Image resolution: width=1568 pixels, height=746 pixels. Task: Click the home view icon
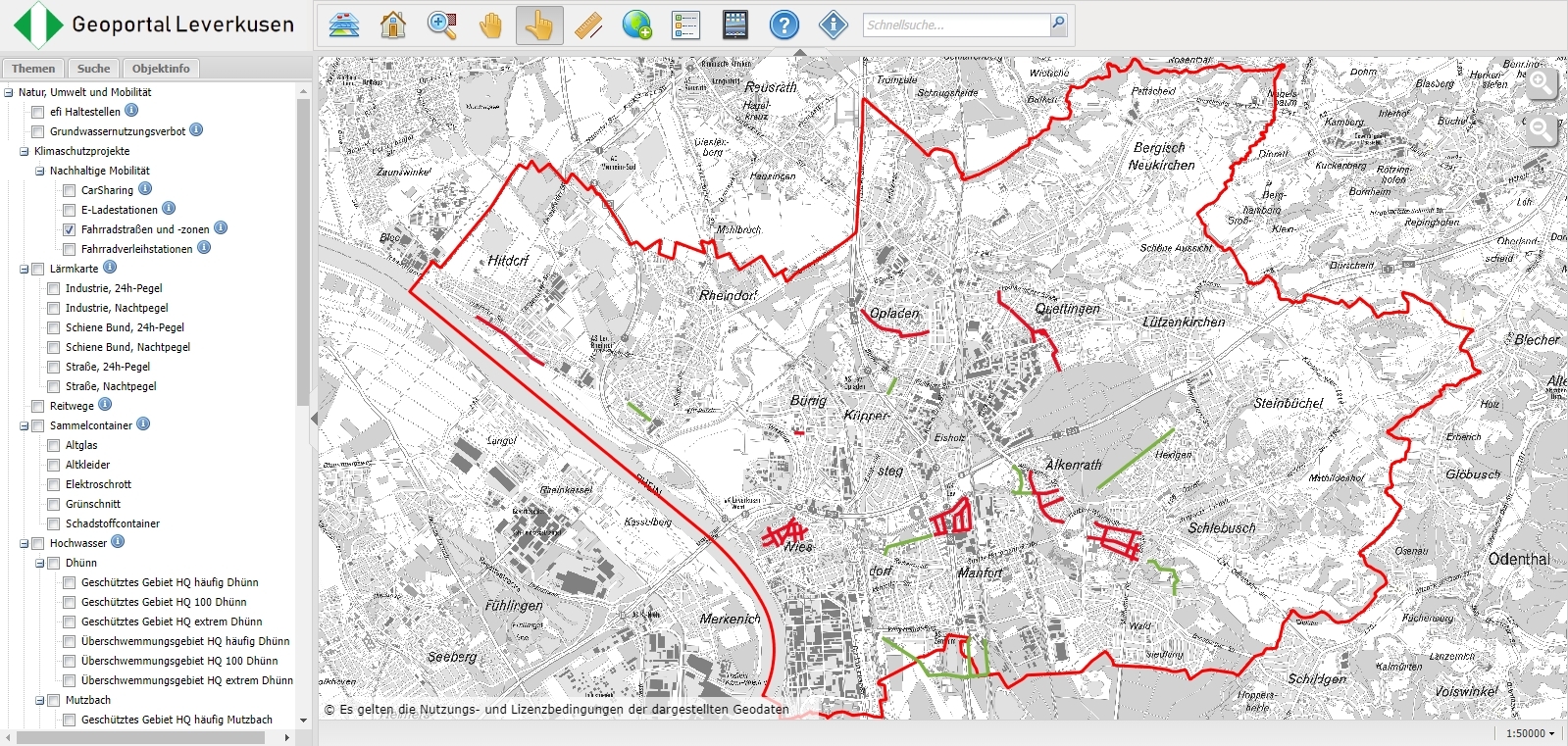coord(393,25)
